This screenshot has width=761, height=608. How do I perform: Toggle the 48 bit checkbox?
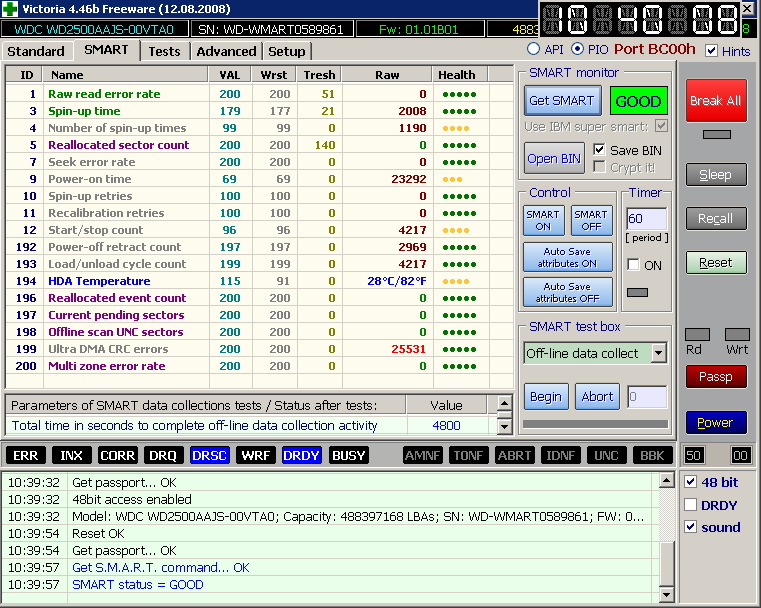(691, 482)
